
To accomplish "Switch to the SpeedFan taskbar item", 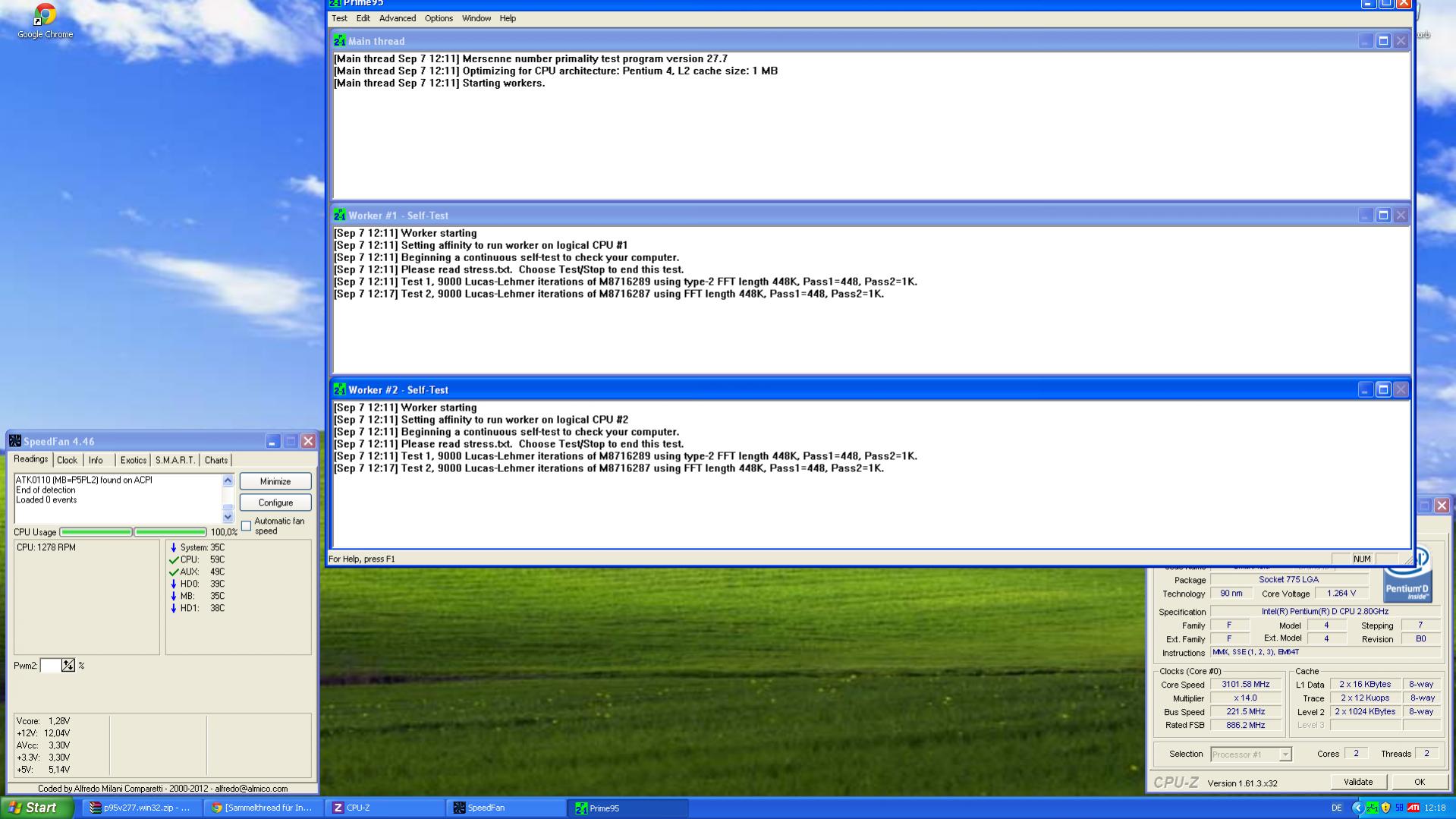I will coord(506,808).
